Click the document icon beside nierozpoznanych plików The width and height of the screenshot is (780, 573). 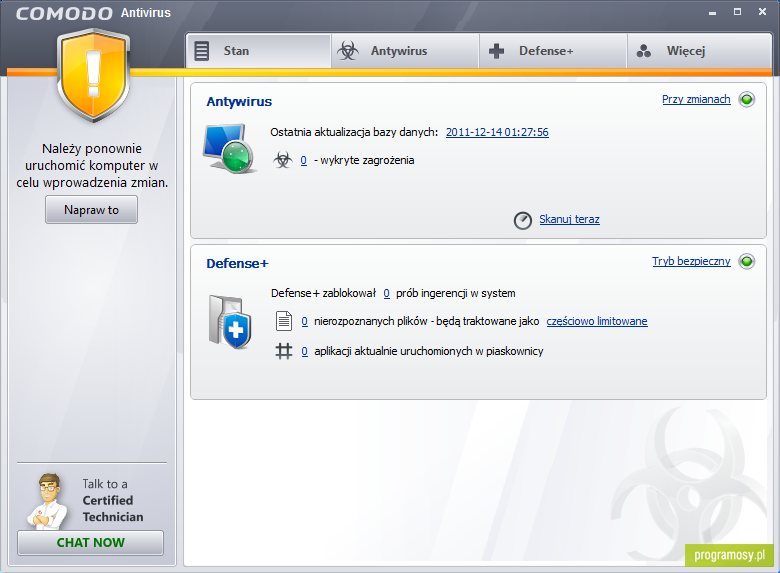point(284,321)
